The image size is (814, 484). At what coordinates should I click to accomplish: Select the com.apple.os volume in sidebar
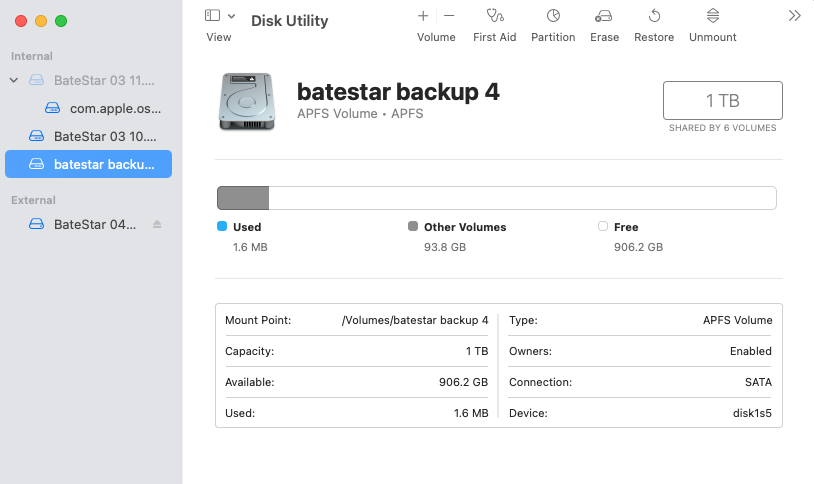88,109
